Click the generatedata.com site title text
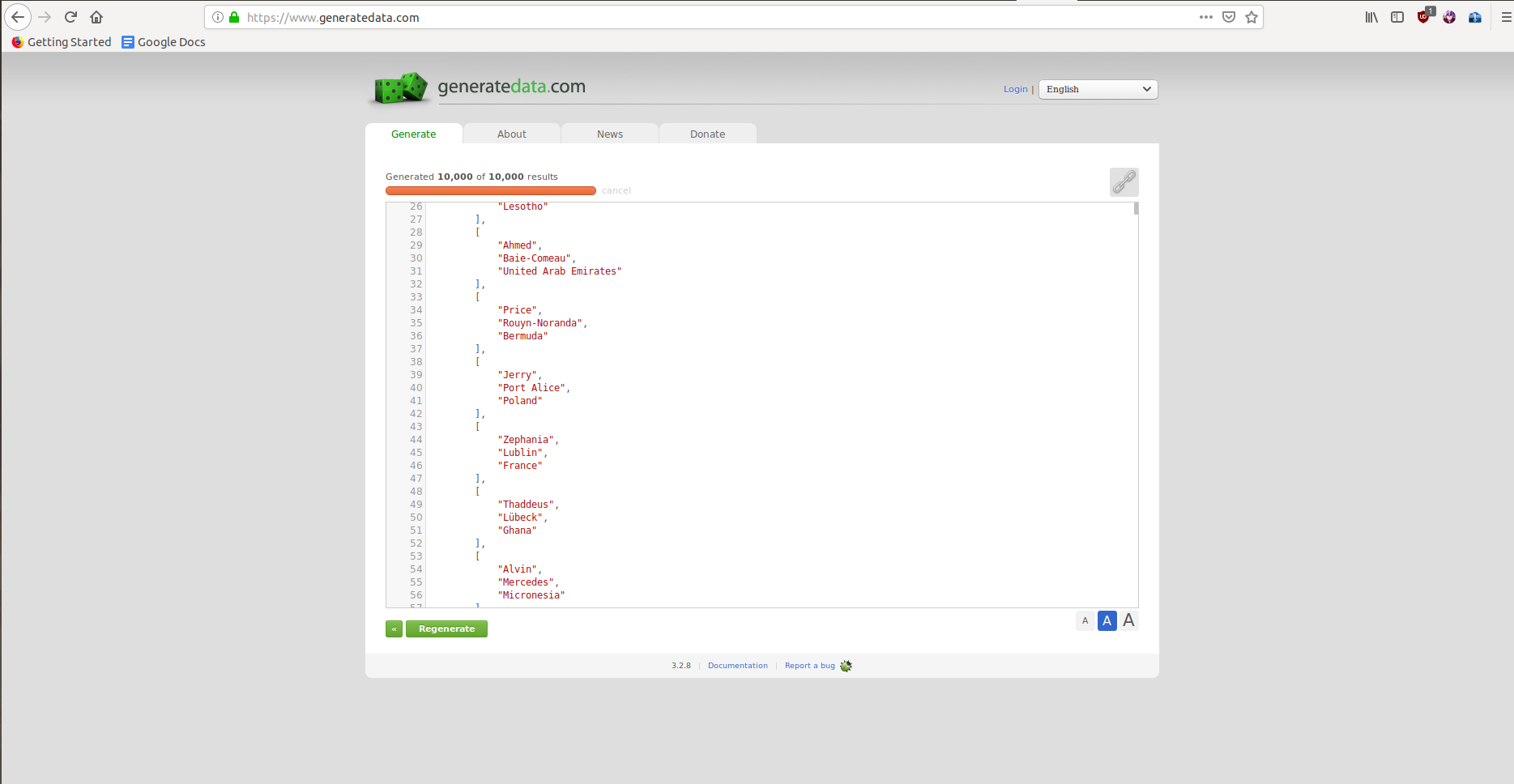Screen dimensions: 1514x784 point(512,87)
